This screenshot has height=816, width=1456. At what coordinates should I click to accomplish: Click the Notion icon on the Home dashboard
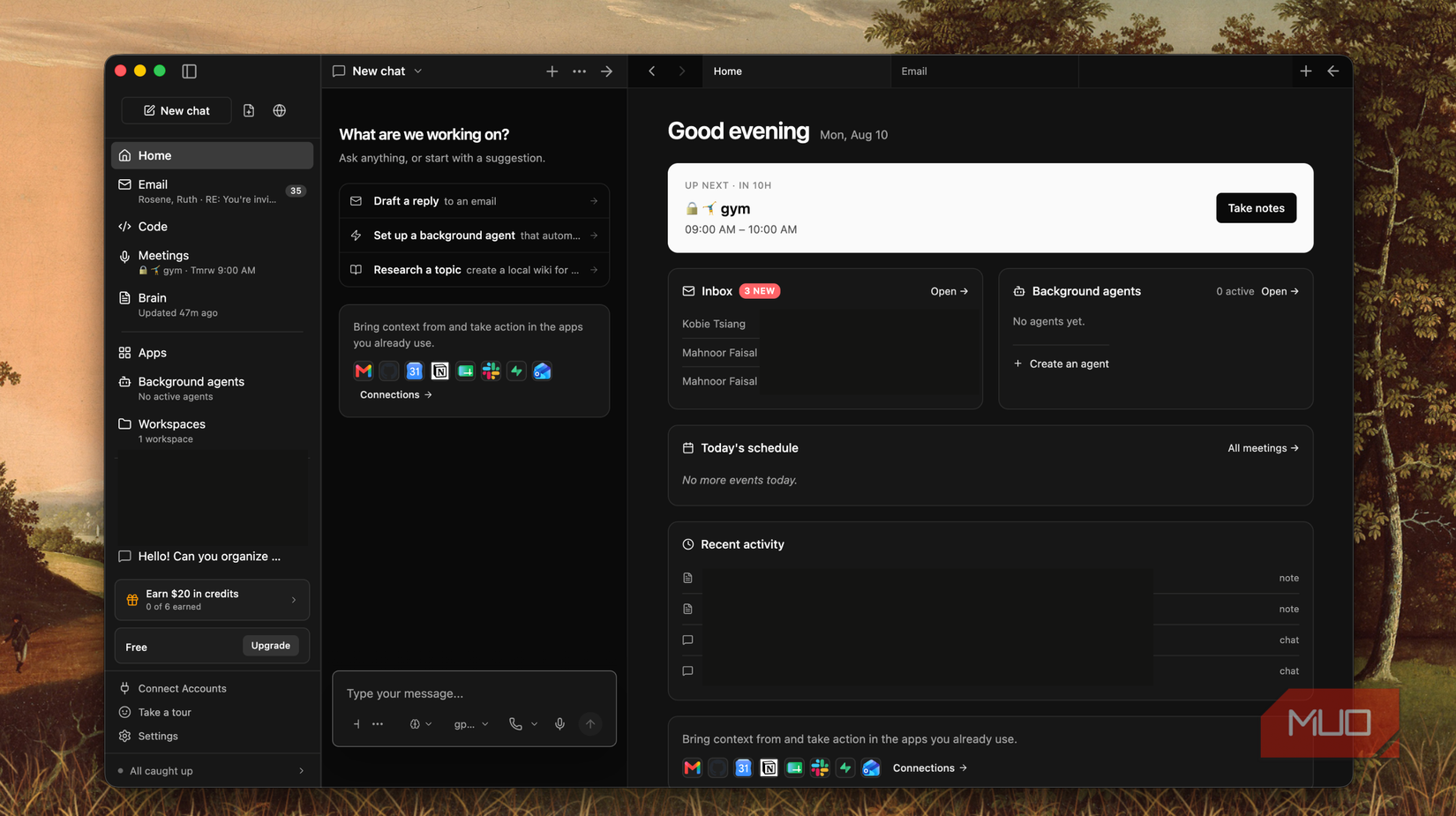coord(769,768)
